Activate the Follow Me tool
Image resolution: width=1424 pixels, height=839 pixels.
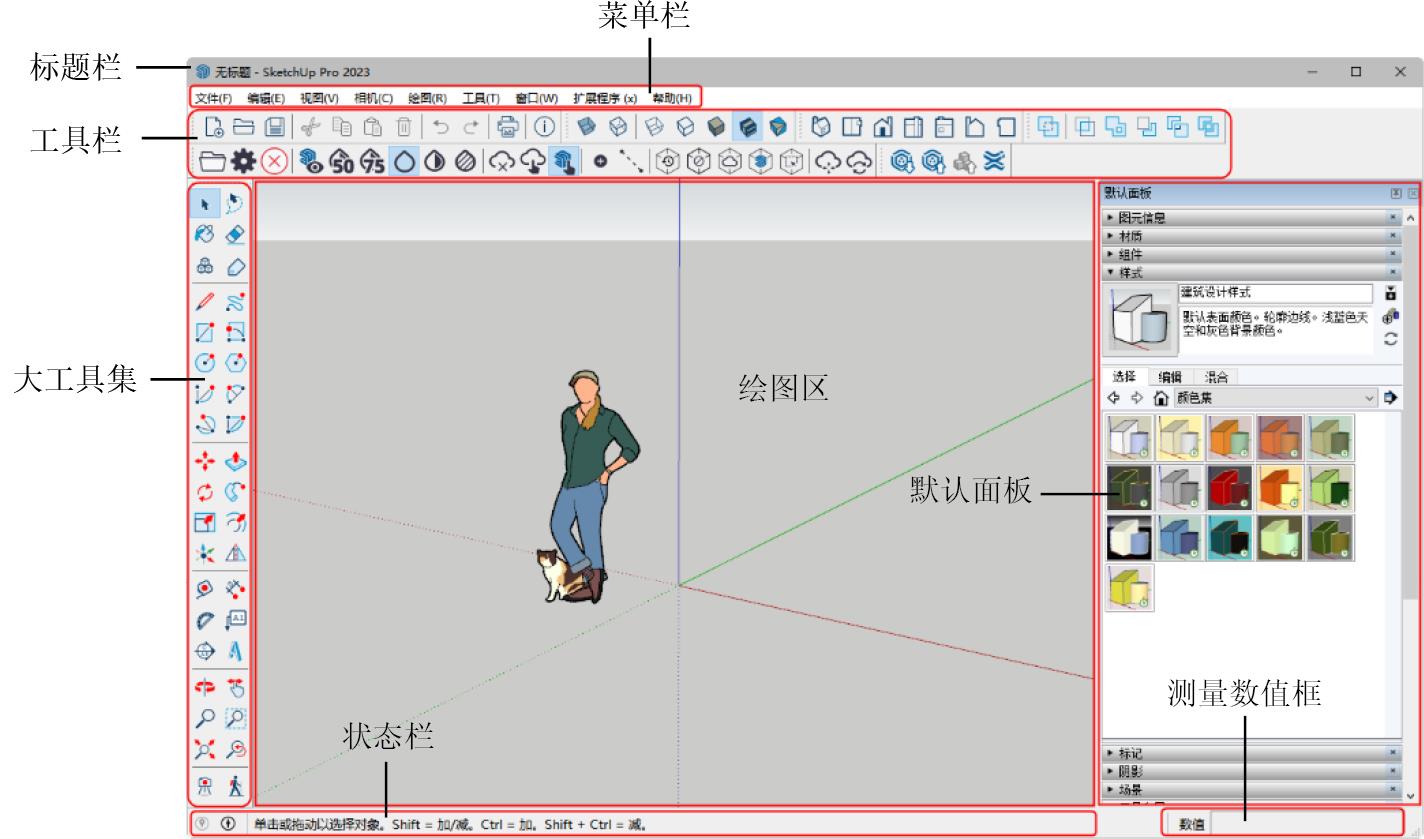[x=235, y=492]
